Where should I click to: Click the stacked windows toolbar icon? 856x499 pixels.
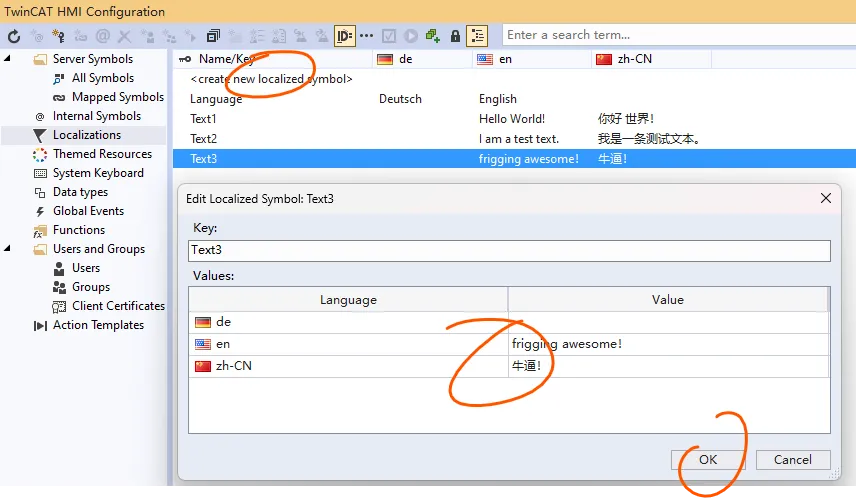pyautogui.click(x=213, y=36)
